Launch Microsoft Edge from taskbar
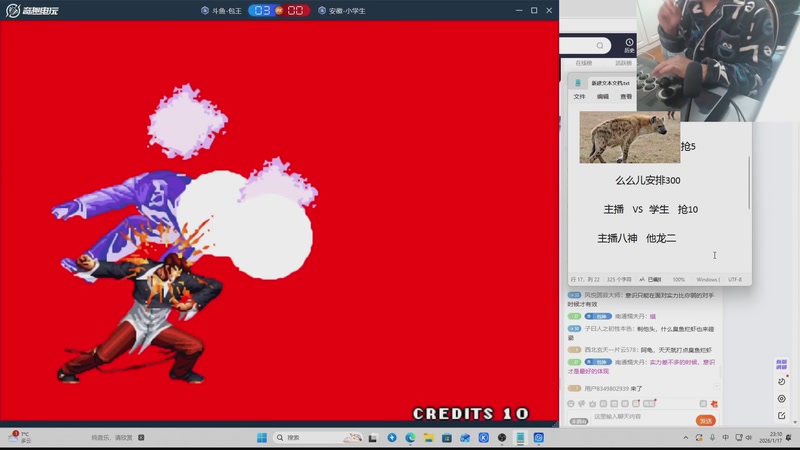800x450 pixels. [x=410, y=438]
